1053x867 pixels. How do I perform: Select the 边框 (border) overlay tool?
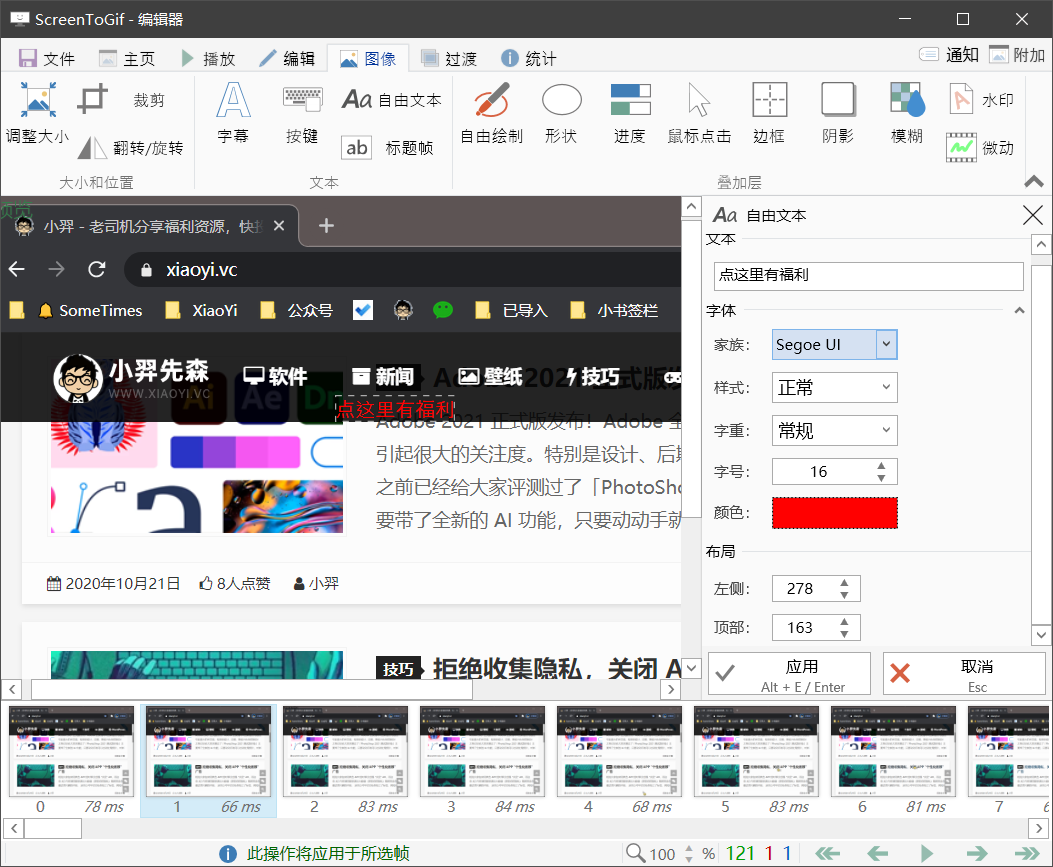(768, 110)
